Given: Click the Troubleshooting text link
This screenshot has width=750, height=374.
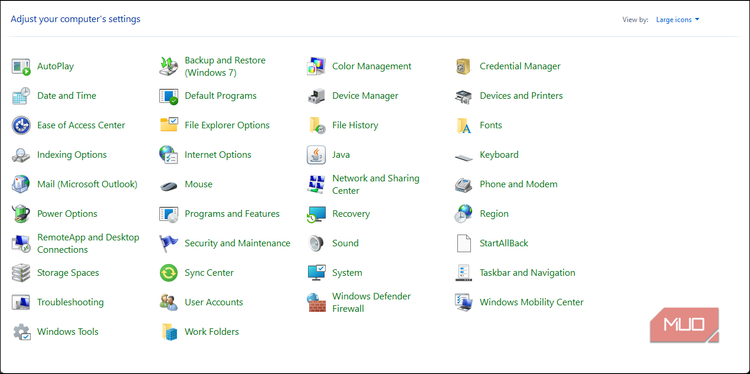Looking at the screenshot, I should [70, 302].
